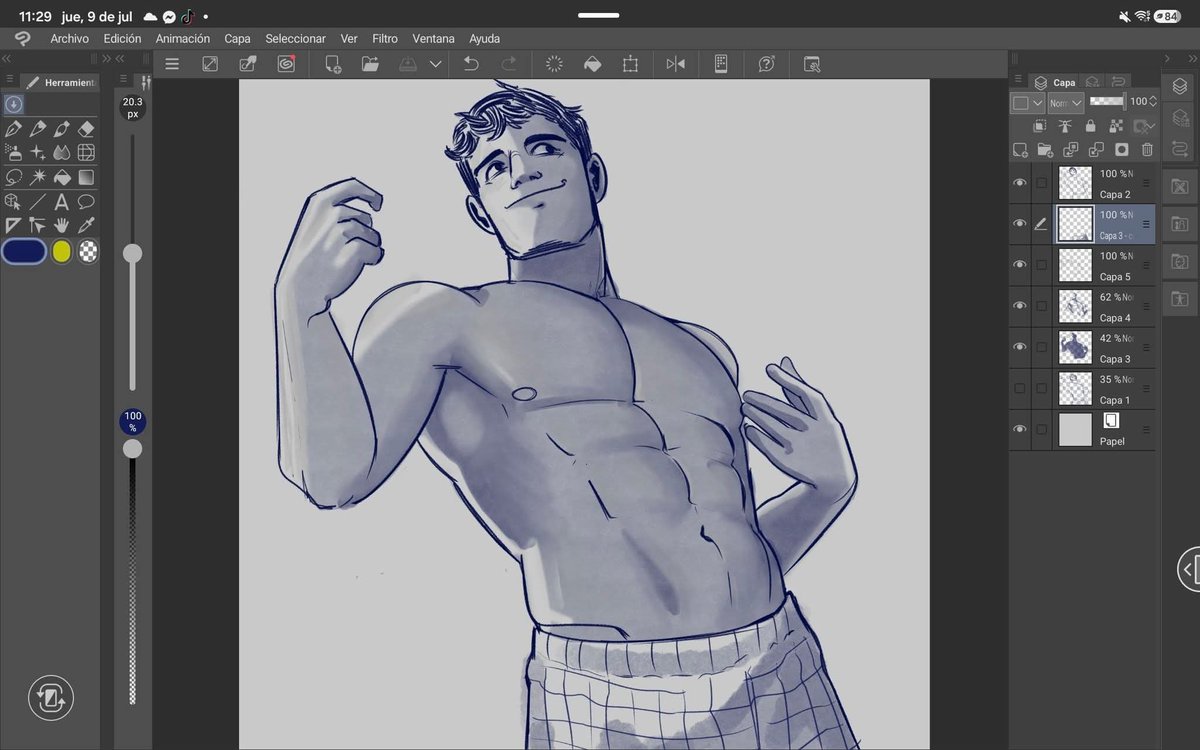Select the Decoration sparkle tool
Image resolution: width=1200 pixels, height=750 pixels.
38,152
